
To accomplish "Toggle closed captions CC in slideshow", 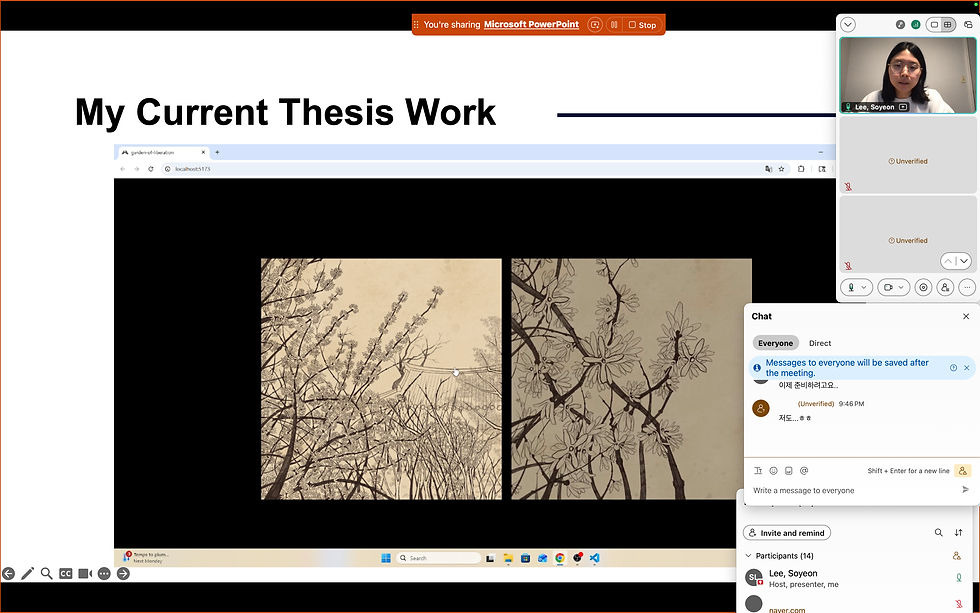I will (x=66, y=574).
